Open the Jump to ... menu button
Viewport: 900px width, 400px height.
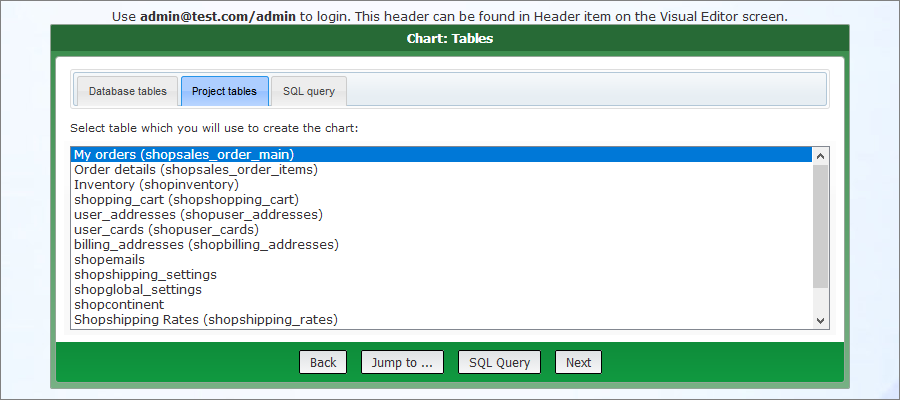(x=402, y=362)
